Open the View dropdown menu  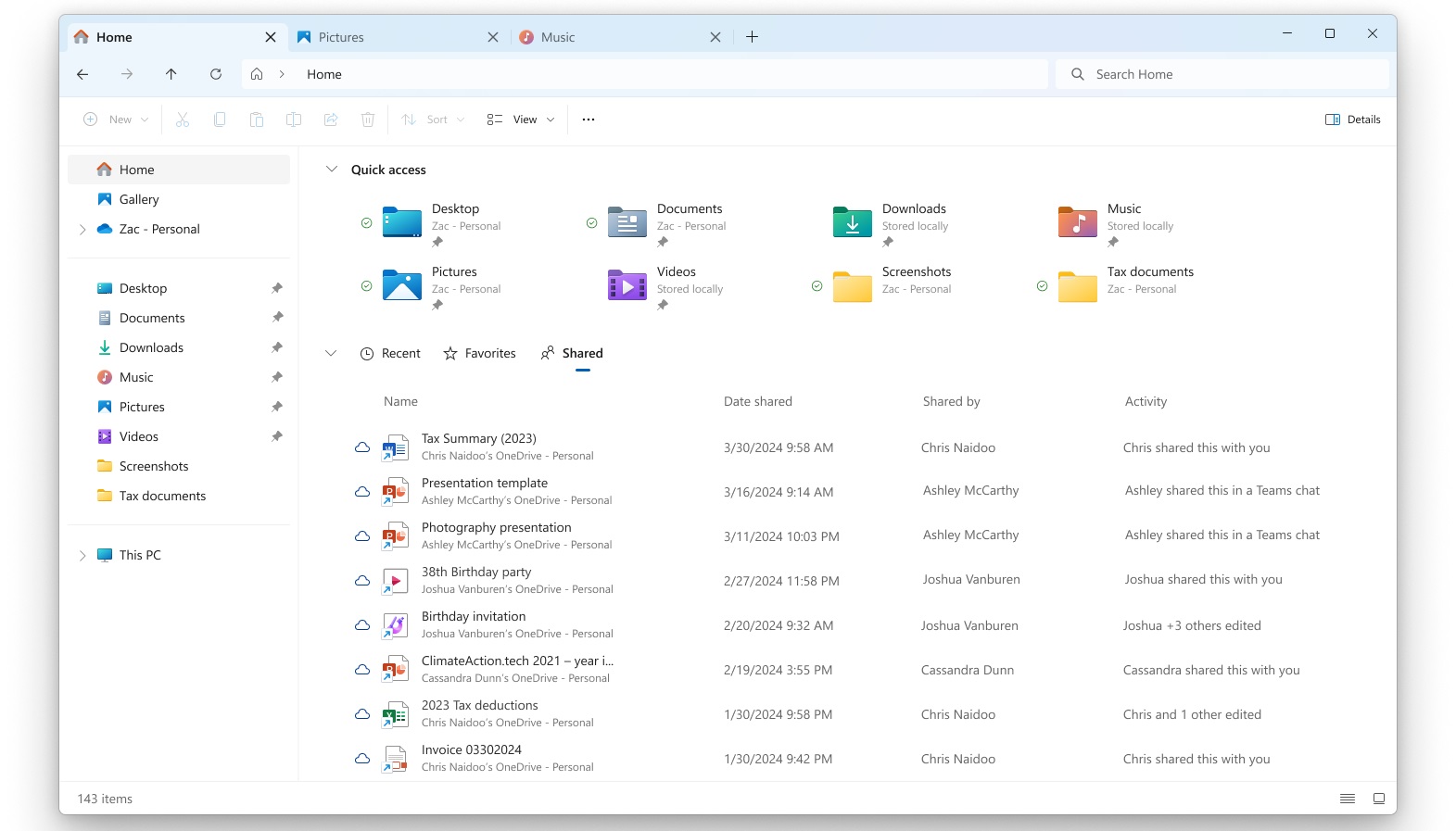[x=521, y=120]
